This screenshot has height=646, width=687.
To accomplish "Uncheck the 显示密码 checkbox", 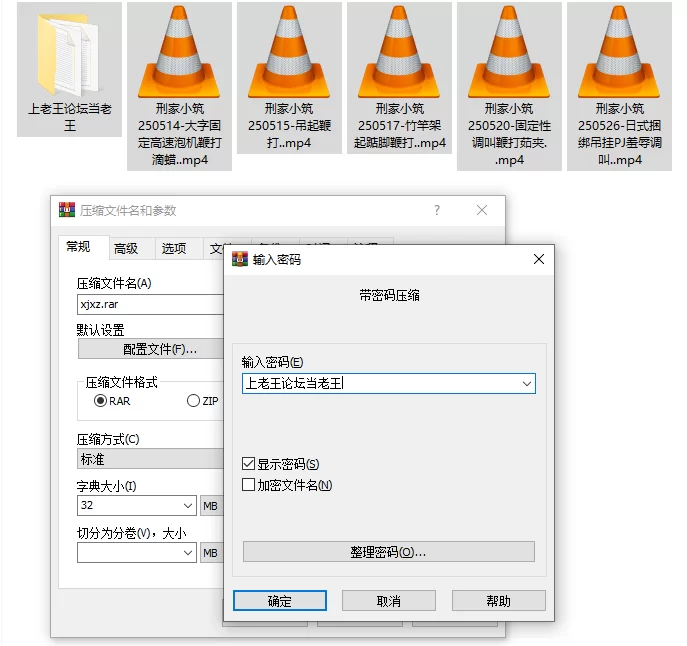I will click(248, 463).
